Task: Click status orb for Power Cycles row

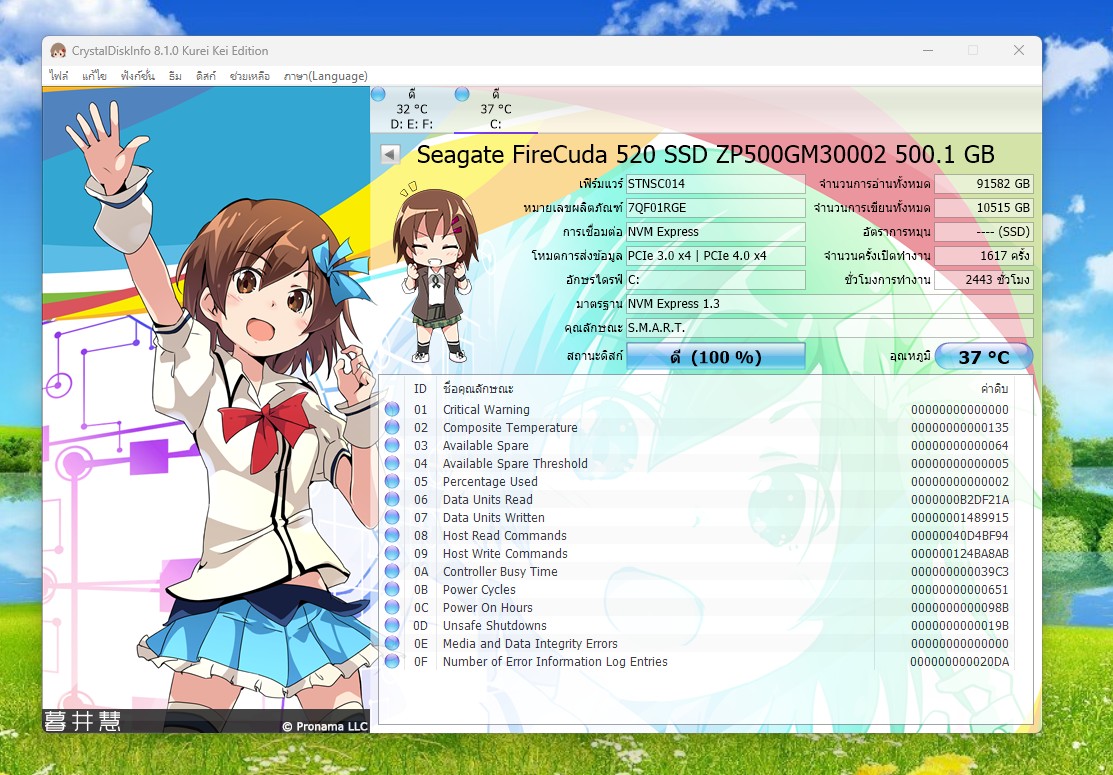Action: [x=392, y=589]
